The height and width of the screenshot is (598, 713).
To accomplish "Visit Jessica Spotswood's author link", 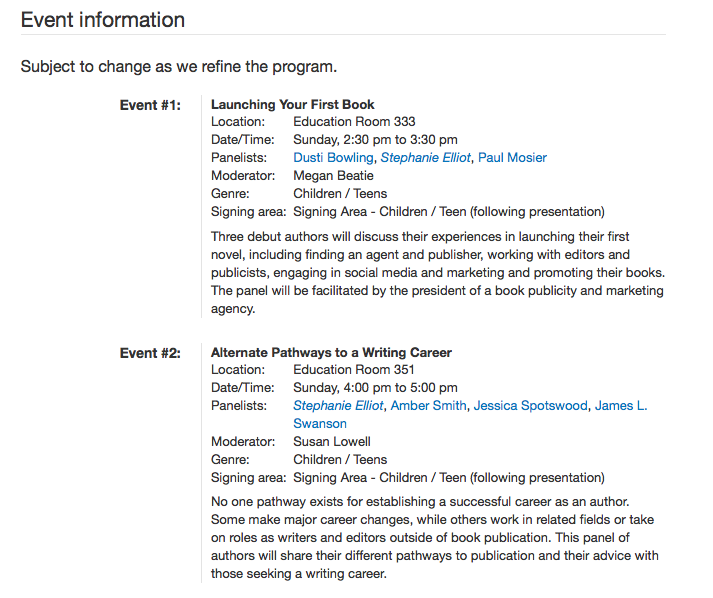I will (531, 406).
